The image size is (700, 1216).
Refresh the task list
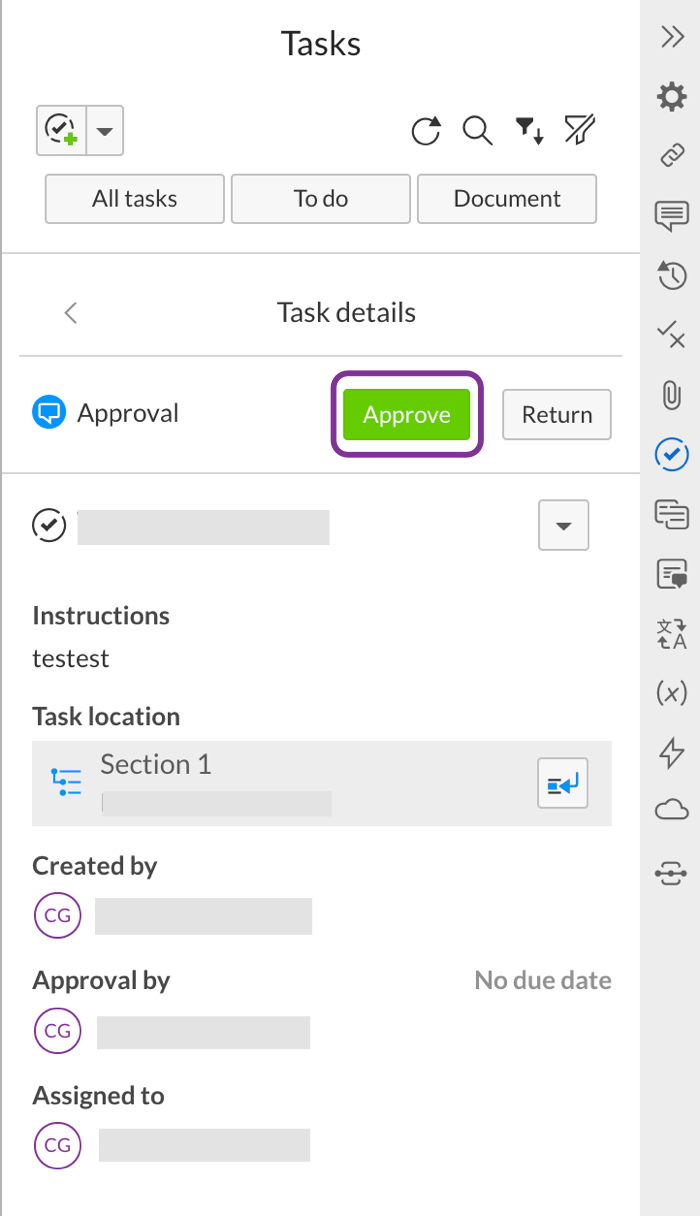[425, 131]
